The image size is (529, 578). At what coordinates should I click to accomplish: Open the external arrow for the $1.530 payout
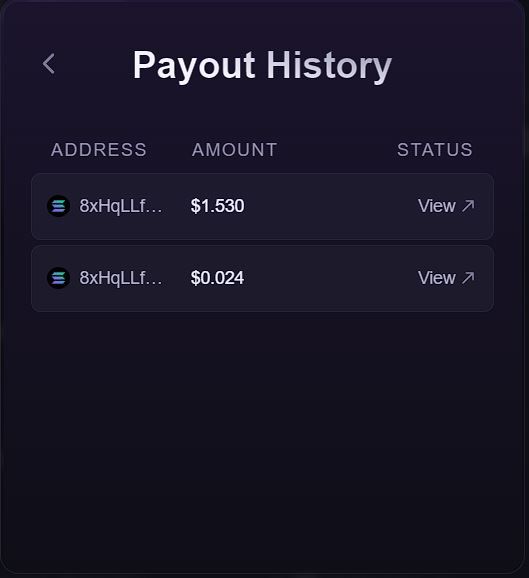pos(468,205)
